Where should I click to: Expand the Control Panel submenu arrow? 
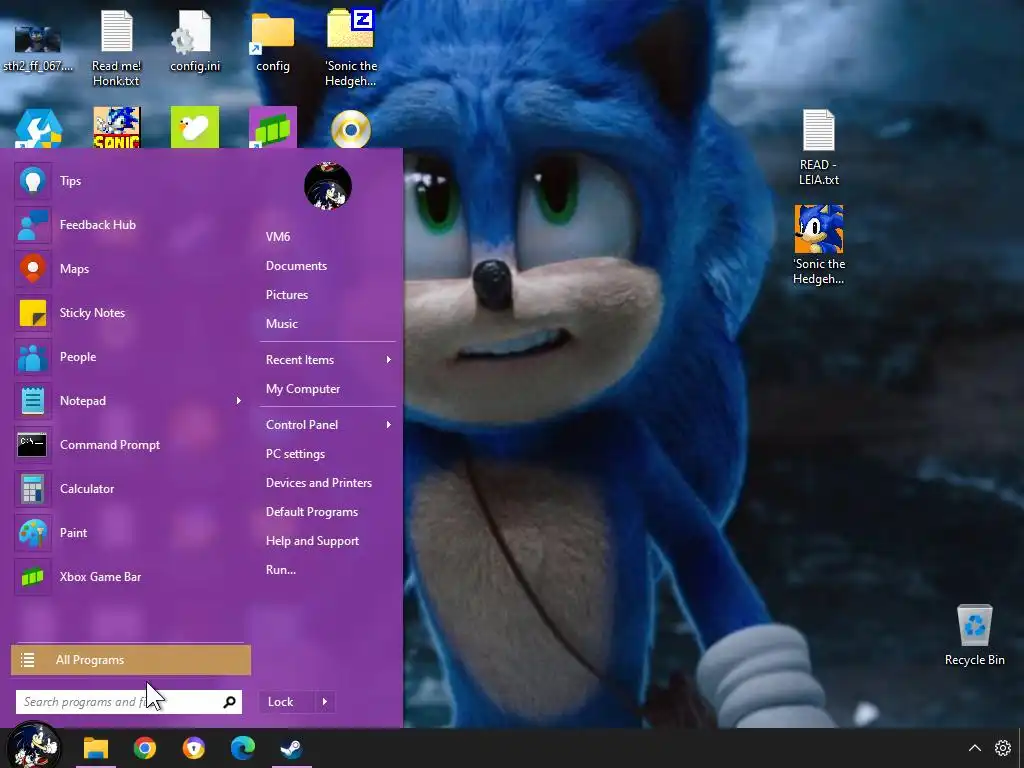(389, 424)
